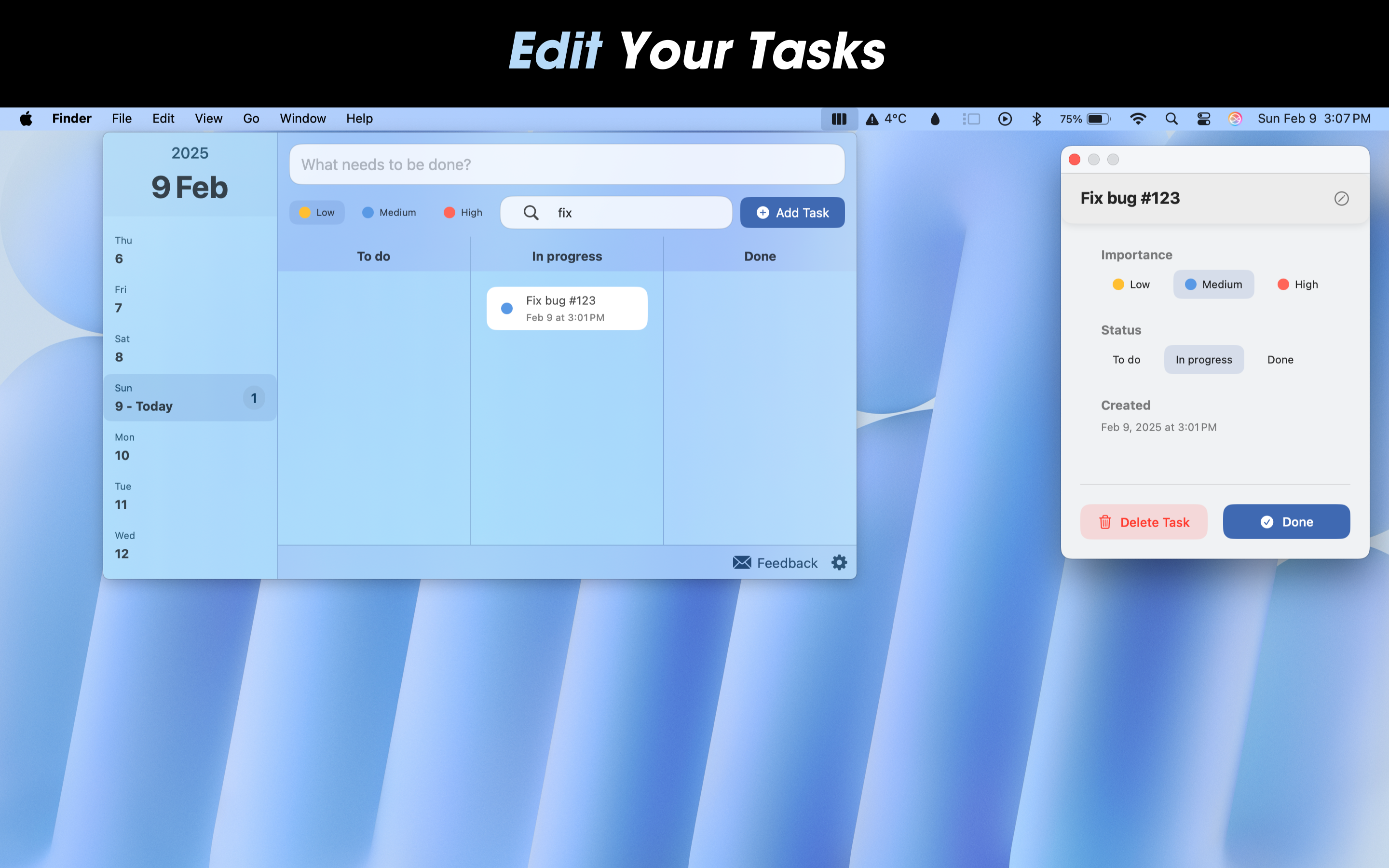Set task status to To do
The height and width of the screenshot is (868, 1389).
pyautogui.click(x=1126, y=359)
